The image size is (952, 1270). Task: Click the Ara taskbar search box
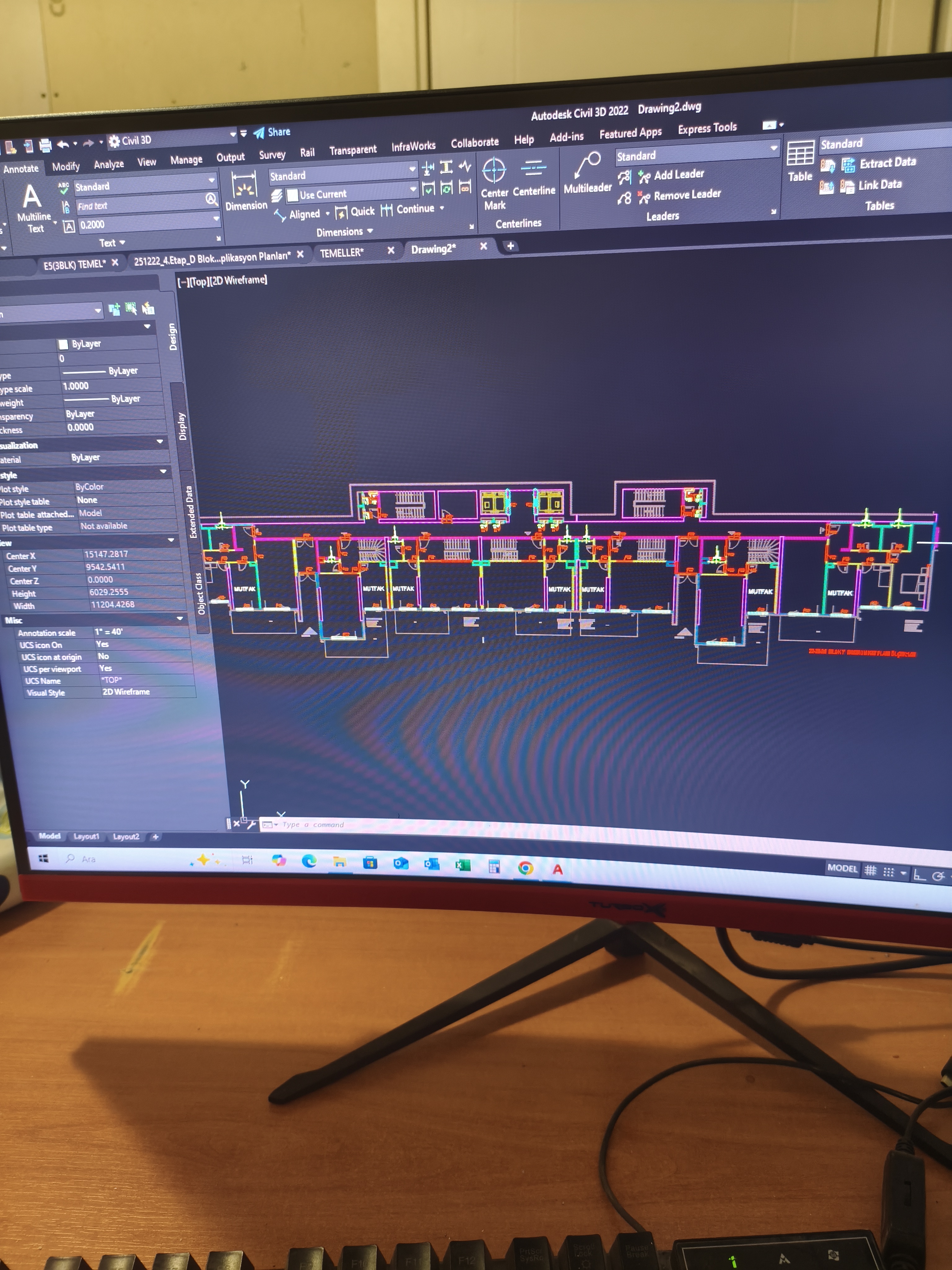(x=88, y=859)
